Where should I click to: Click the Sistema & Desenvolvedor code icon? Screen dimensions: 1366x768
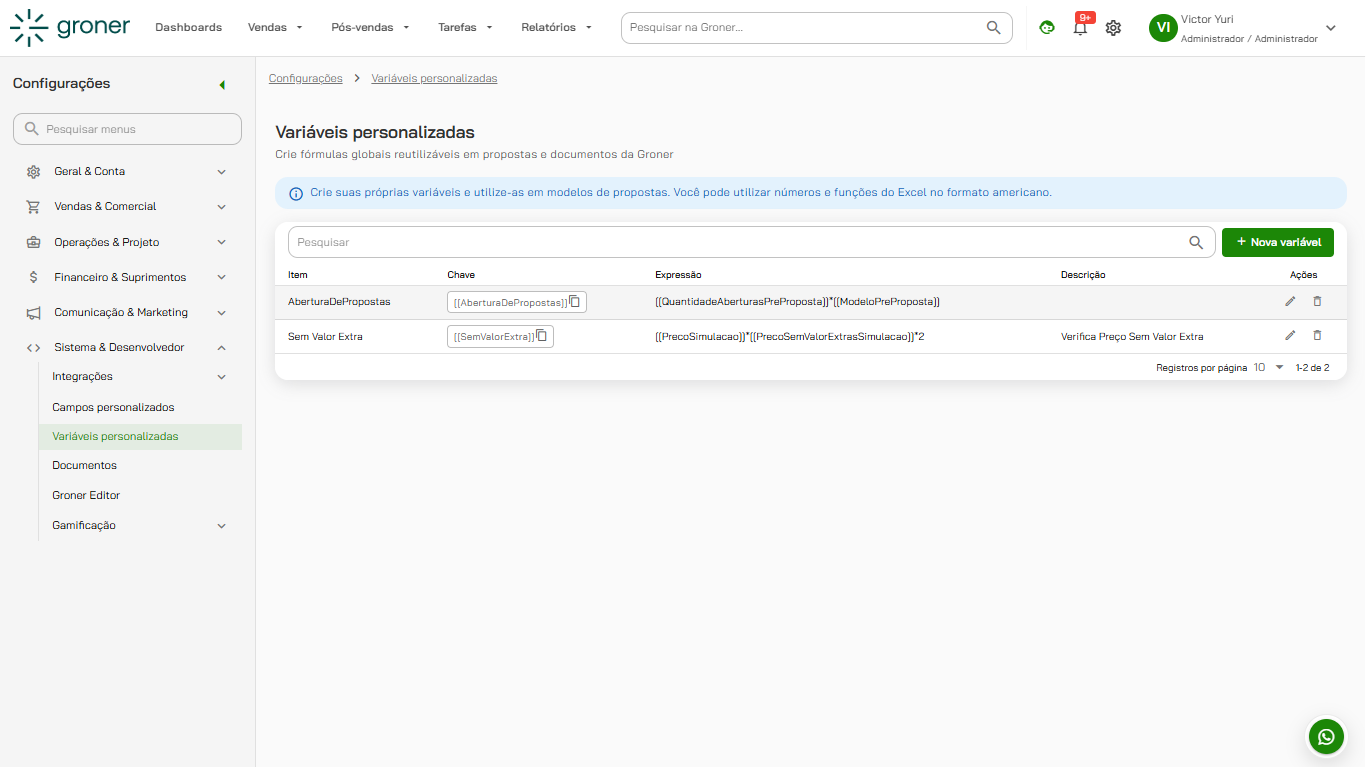pyautogui.click(x=34, y=348)
